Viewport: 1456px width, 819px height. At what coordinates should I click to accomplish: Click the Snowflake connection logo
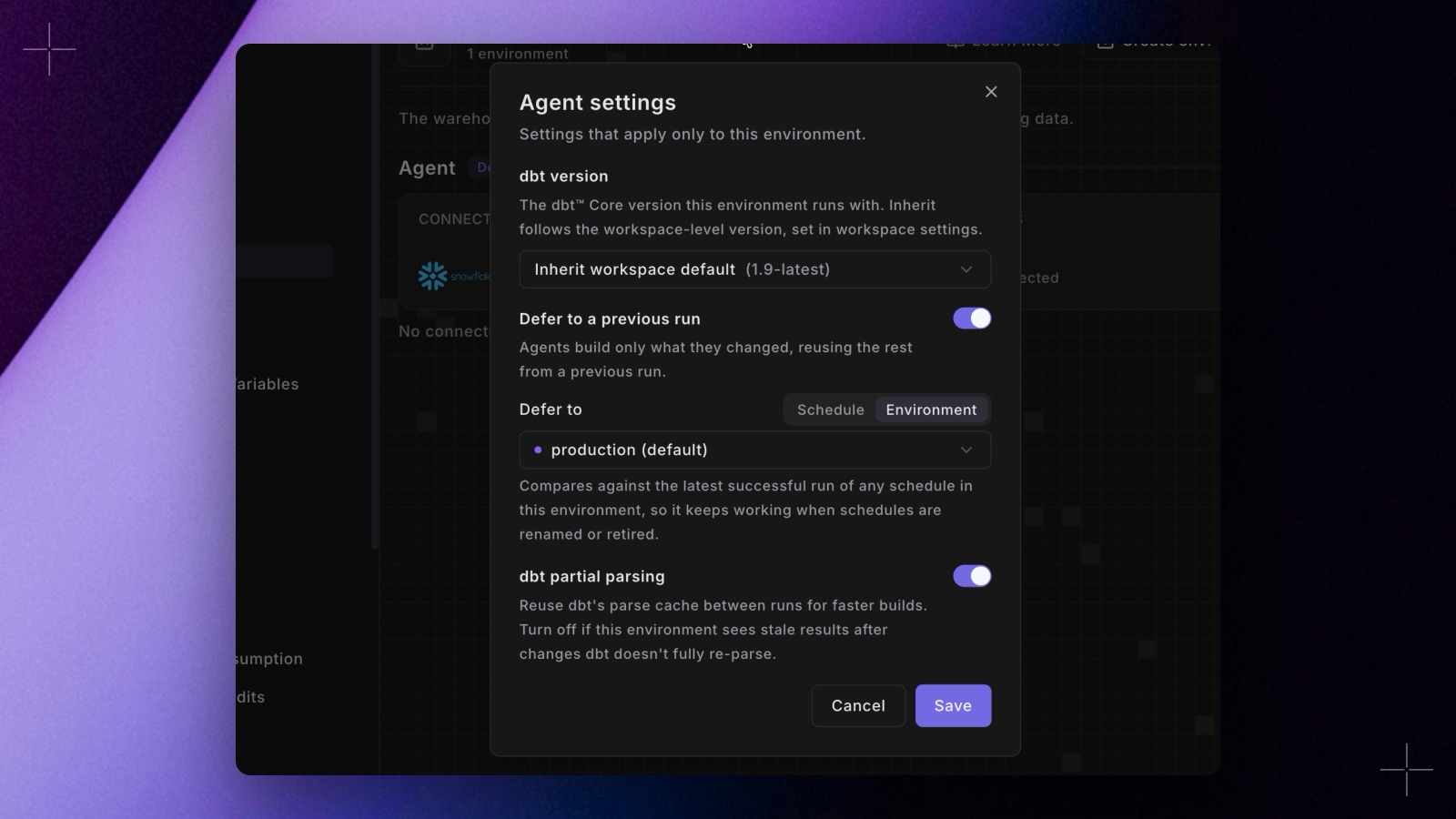(x=453, y=276)
